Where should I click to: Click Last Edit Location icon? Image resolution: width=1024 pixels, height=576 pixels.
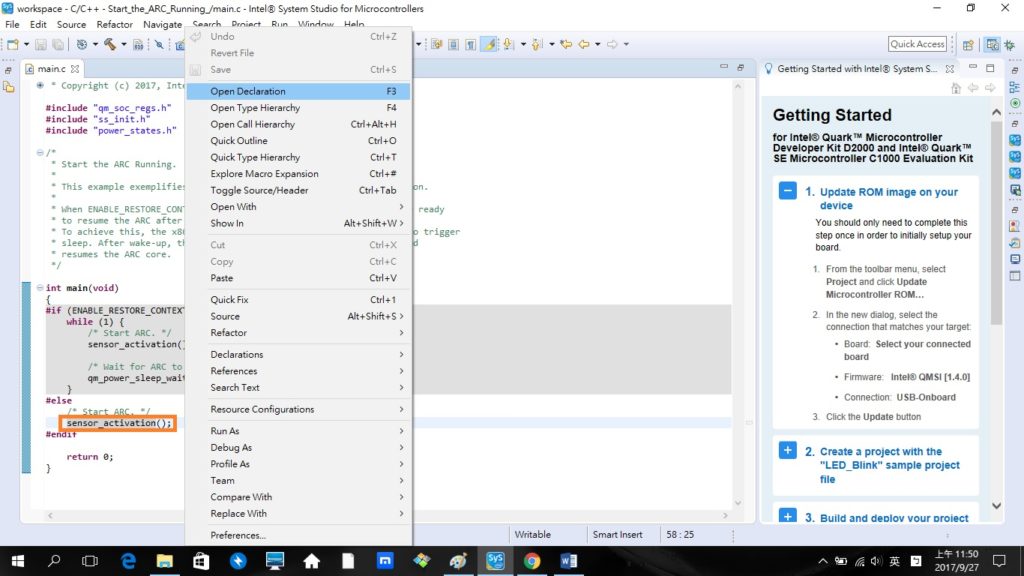(x=566, y=44)
